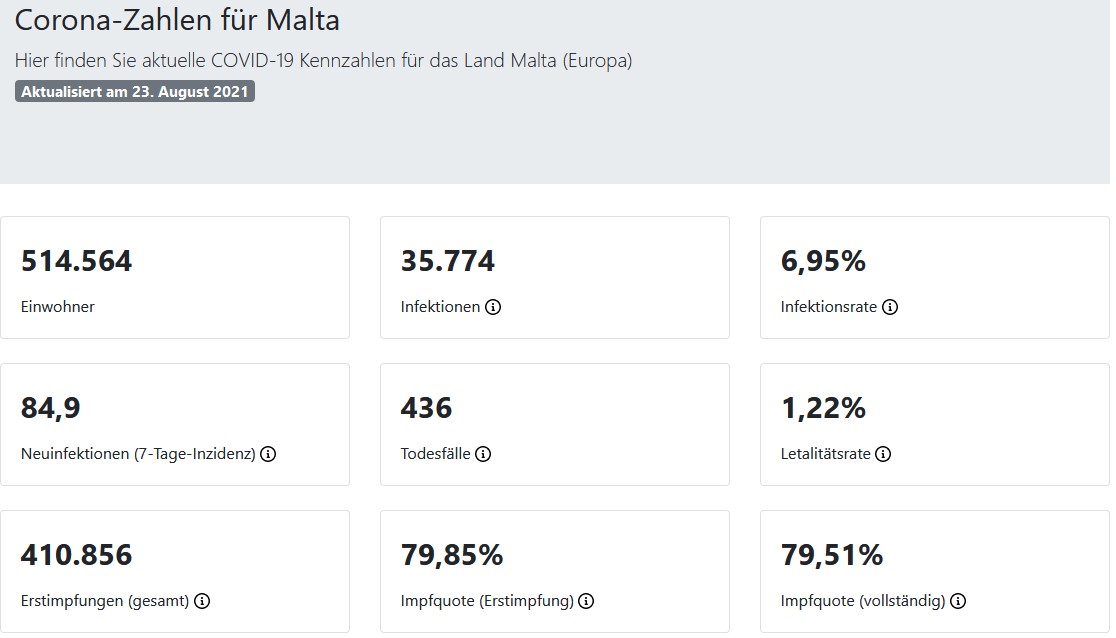This screenshot has height=638, width=1116.
Task: Click the info icon next to Infektionen
Action: pyautogui.click(x=493, y=307)
